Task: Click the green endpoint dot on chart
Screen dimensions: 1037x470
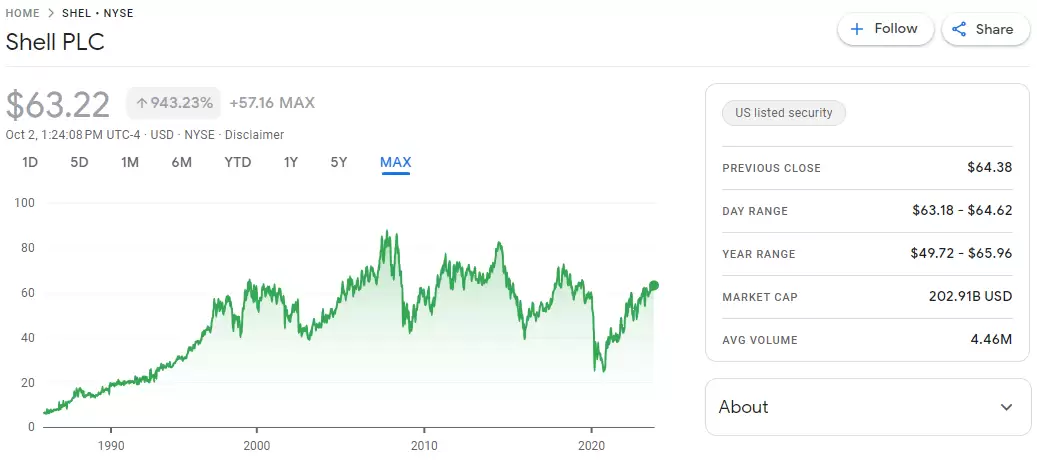Action: click(654, 285)
